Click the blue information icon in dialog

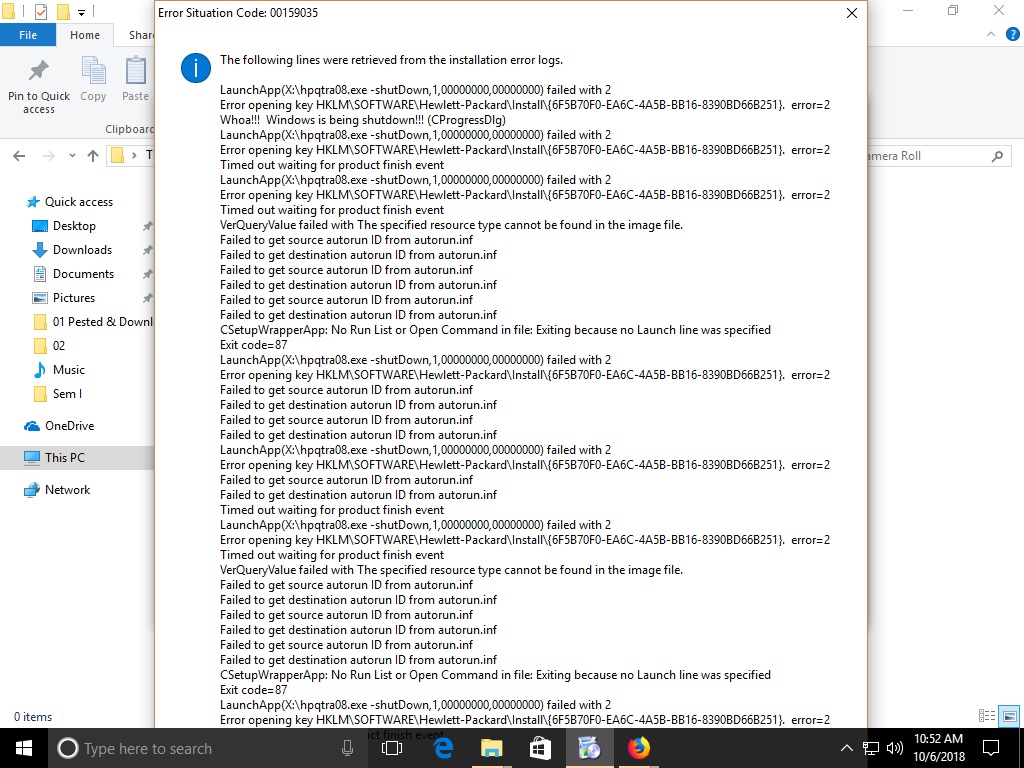point(196,68)
